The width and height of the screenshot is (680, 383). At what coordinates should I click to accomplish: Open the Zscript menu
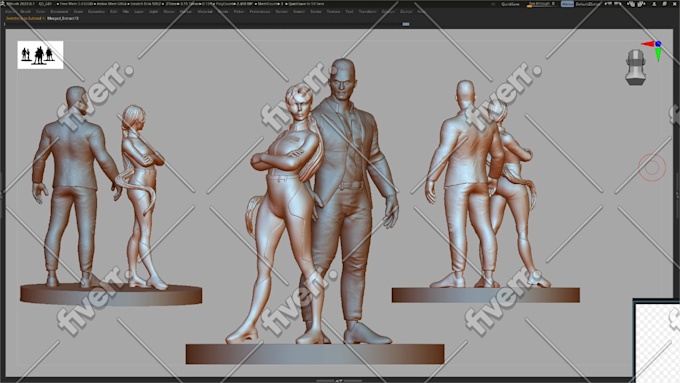[406, 12]
